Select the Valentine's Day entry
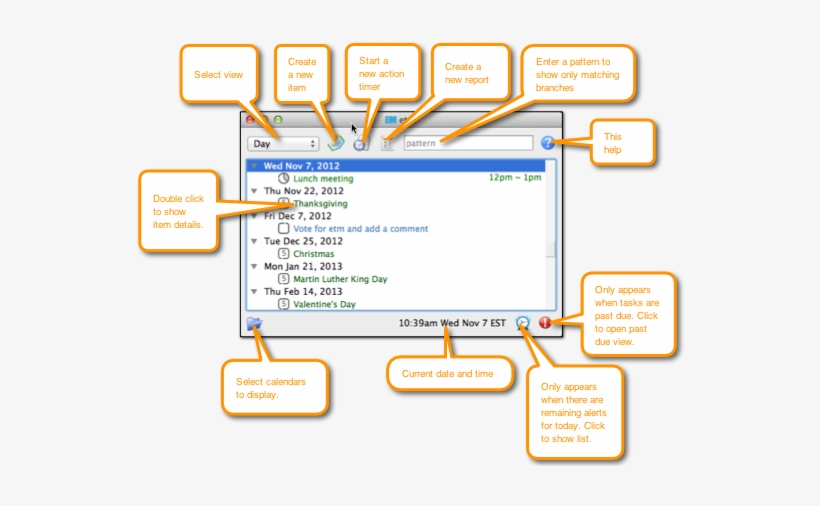820x506 pixels. (x=324, y=304)
